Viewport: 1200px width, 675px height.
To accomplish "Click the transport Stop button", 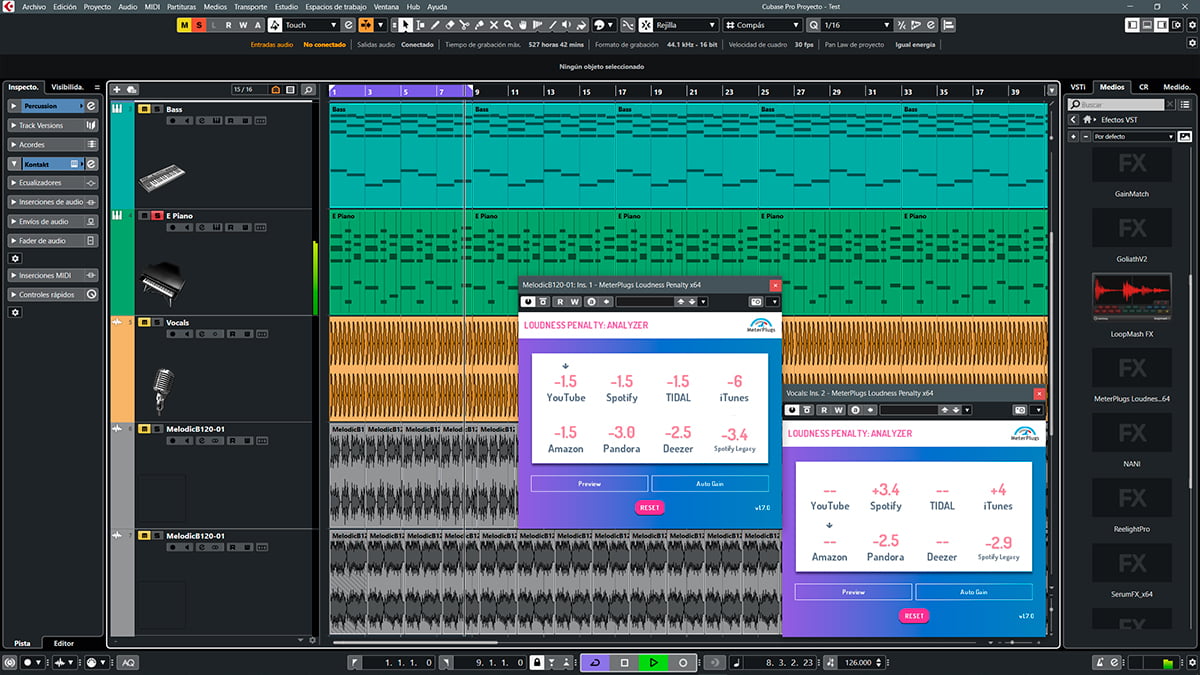I will (x=624, y=662).
